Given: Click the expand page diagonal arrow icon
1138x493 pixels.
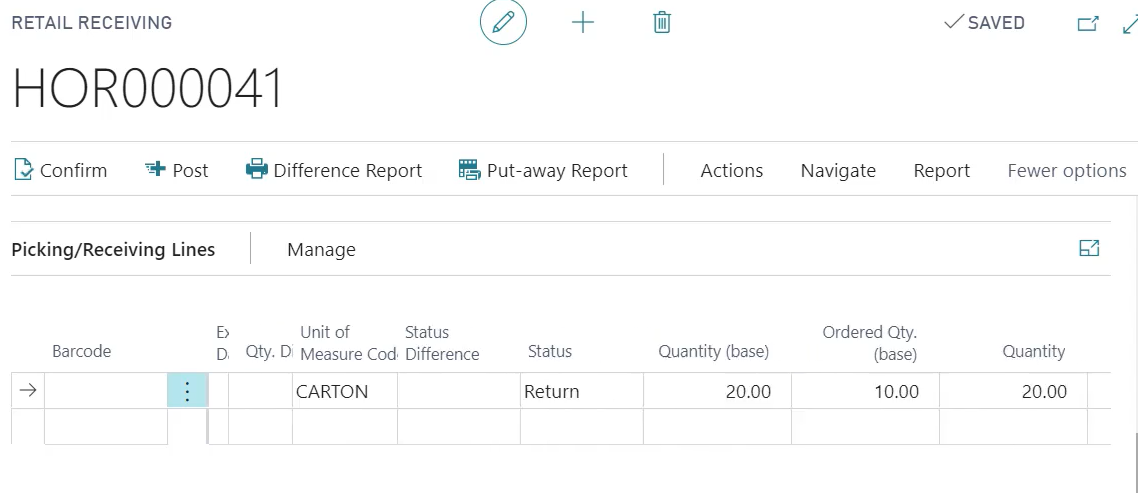Looking at the screenshot, I should [x=1130, y=24].
